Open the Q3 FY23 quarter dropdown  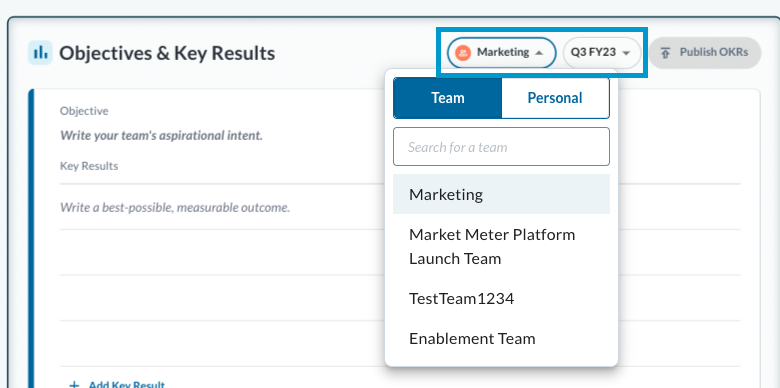point(602,53)
